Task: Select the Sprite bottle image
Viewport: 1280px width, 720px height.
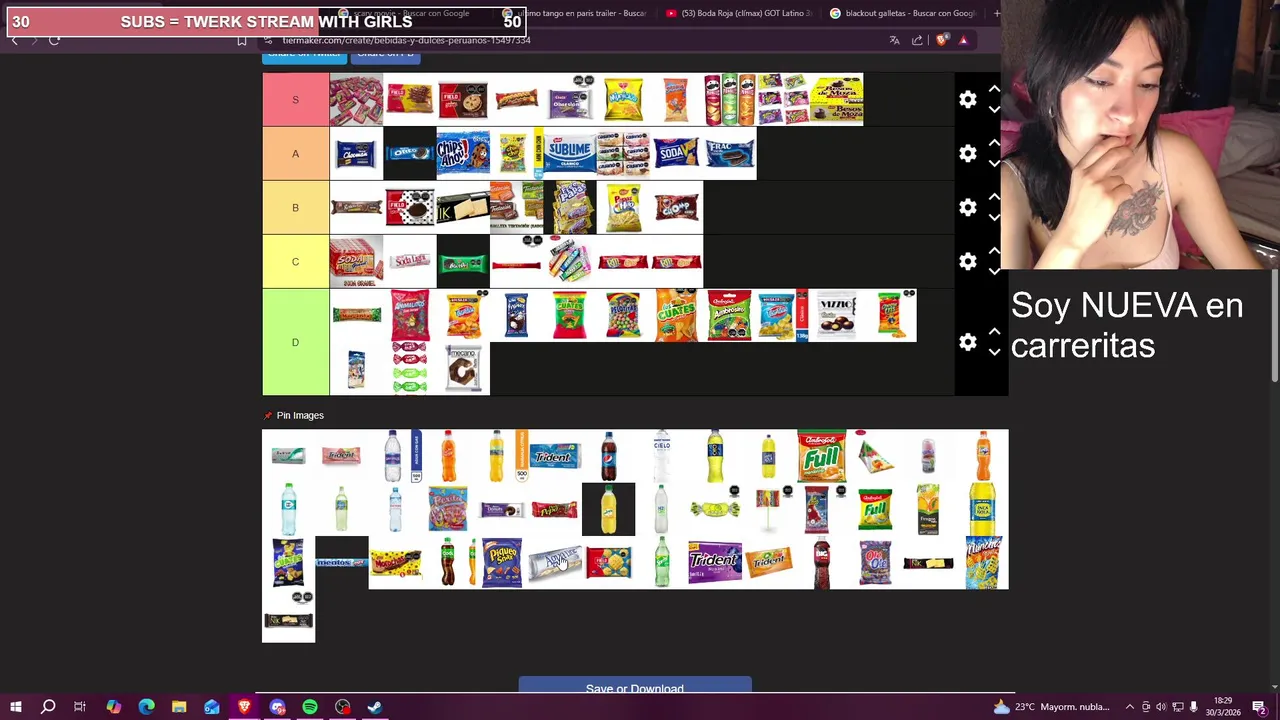Action: click(662, 562)
